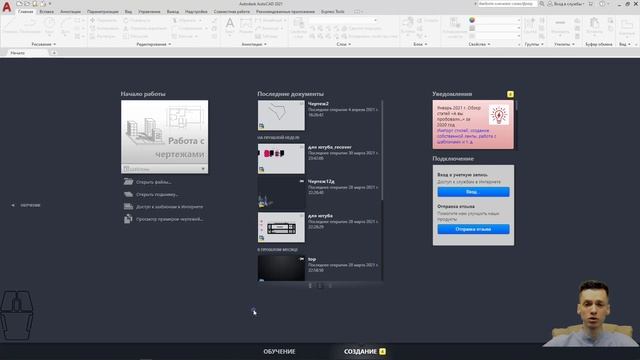Click the Просмотр примеров чертежей link
The height and width of the screenshot is (360, 640).
point(169,219)
